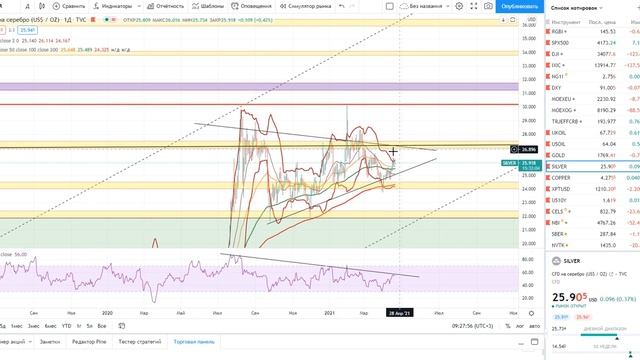Select SILVER row in watchlist
Viewport: 640px width, 360px height.
(593, 167)
